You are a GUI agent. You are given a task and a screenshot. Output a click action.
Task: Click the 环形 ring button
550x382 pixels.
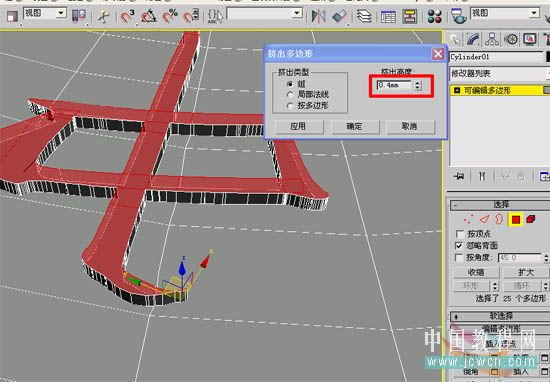471,286
